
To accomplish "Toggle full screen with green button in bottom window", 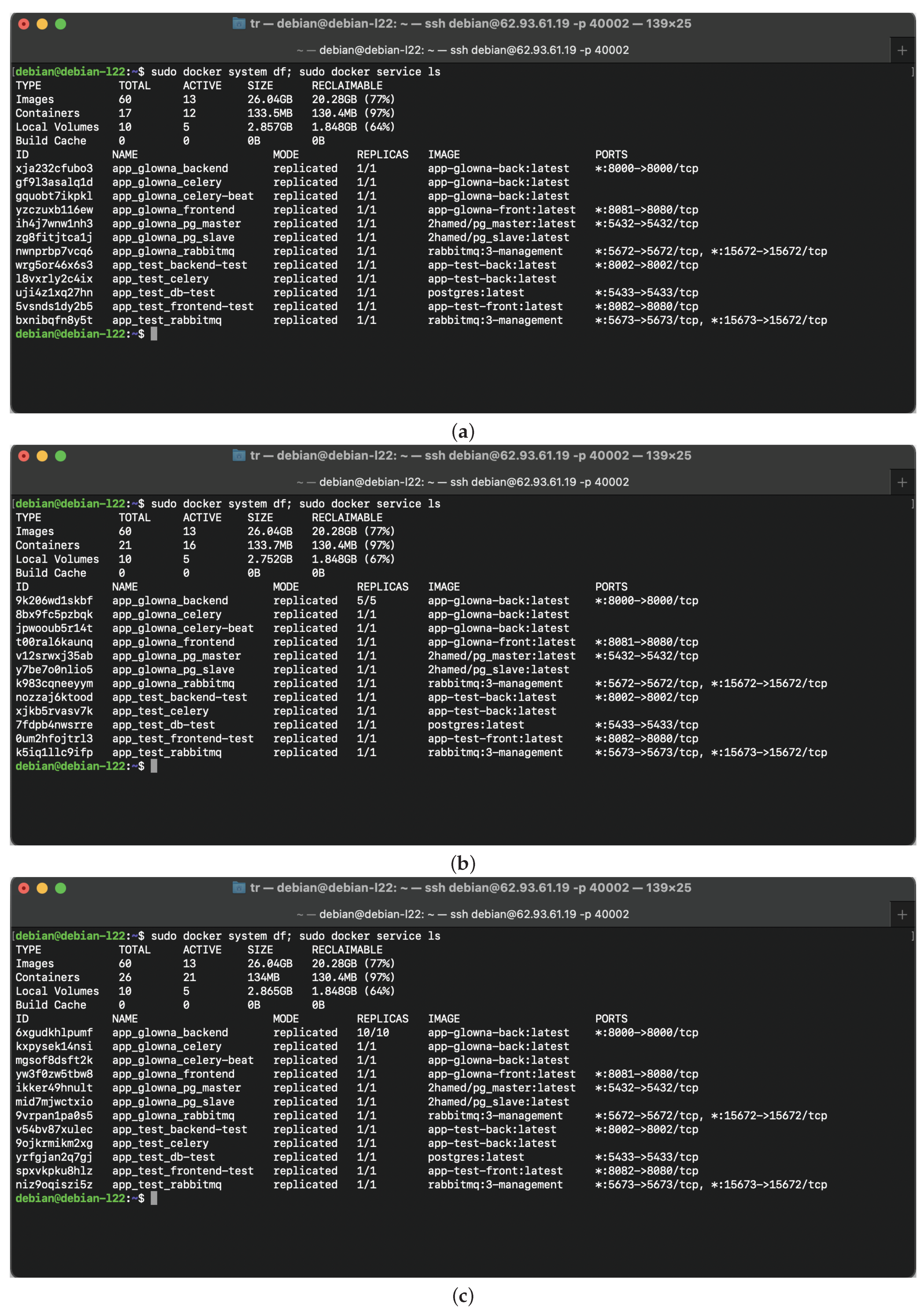I will tap(60, 888).
